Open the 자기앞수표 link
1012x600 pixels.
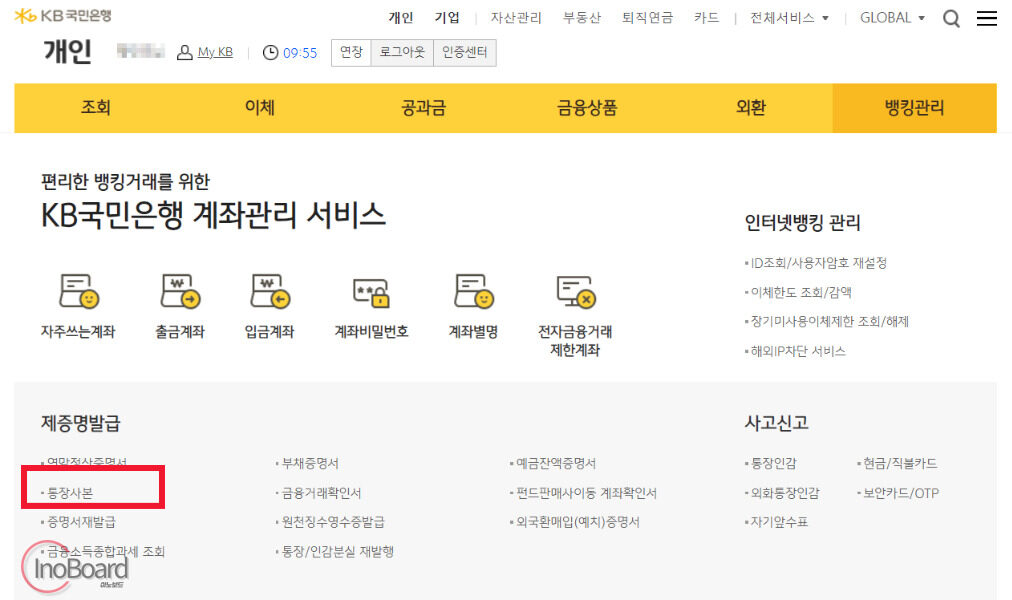[778, 522]
